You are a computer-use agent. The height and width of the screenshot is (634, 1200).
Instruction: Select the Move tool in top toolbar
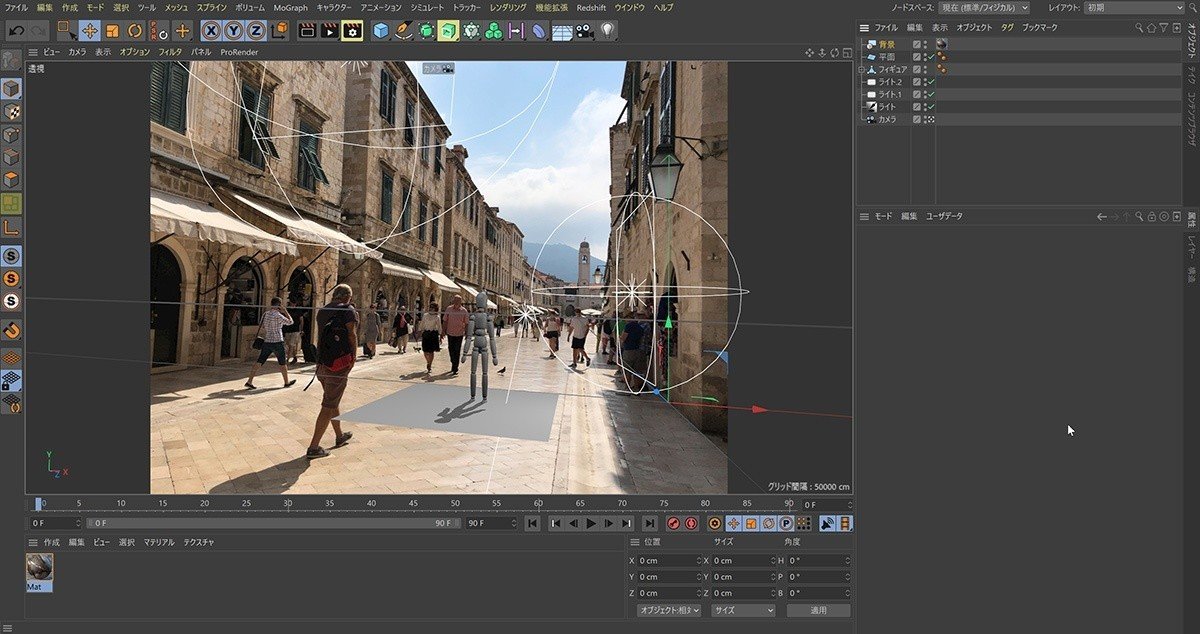click(x=89, y=31)
